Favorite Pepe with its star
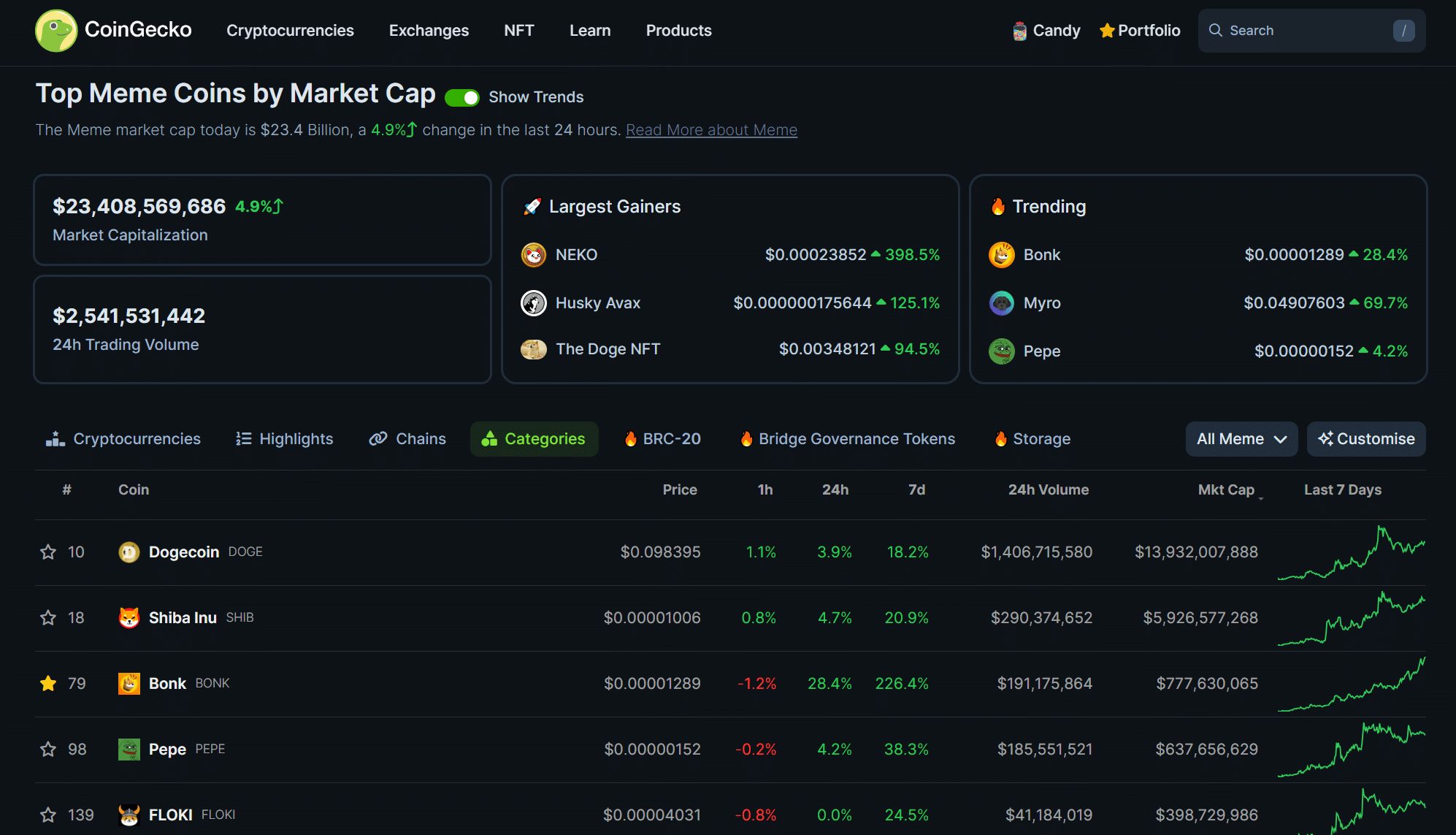Viewport: 1456px width, 835px height. point(48,749)
